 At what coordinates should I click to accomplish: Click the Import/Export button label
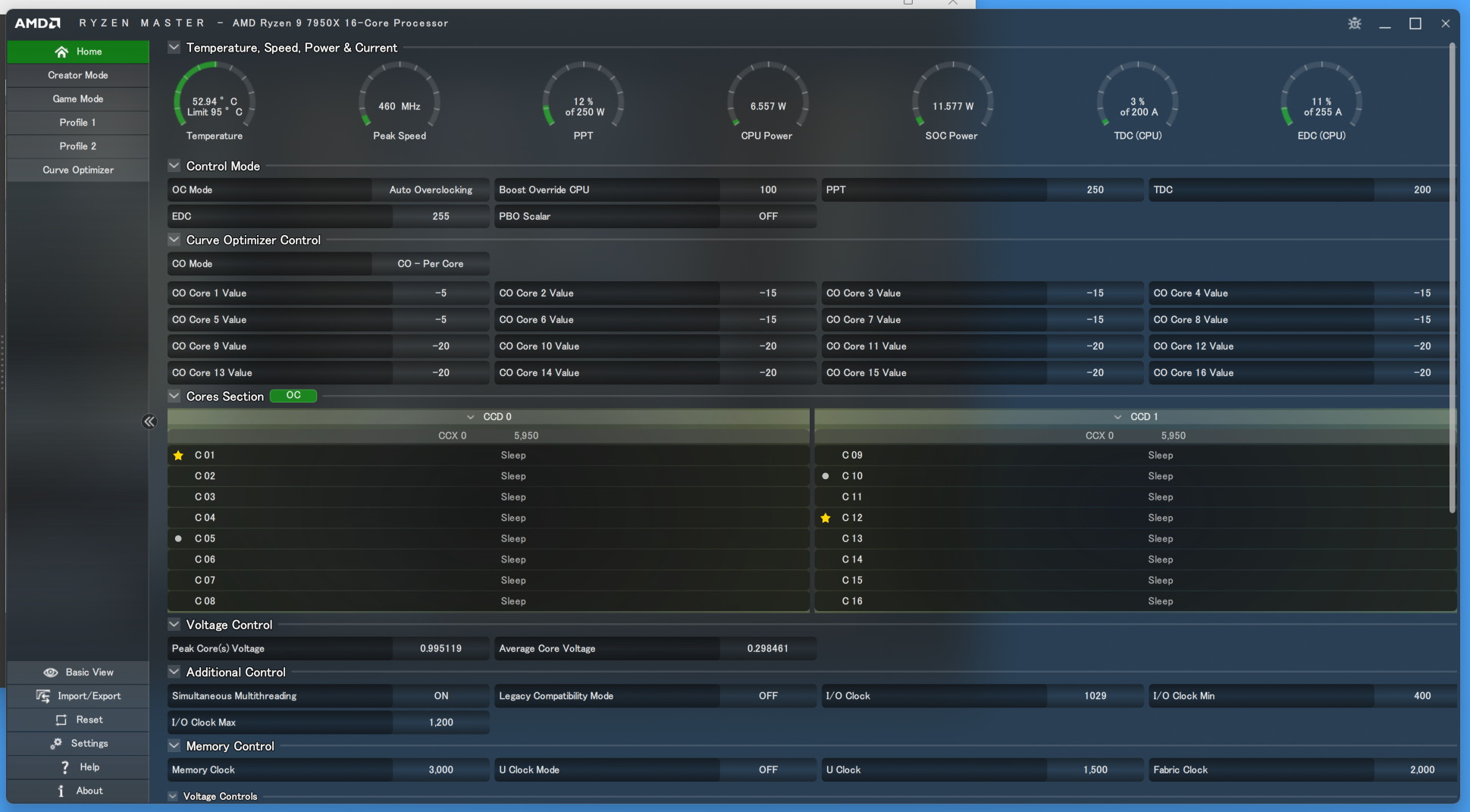89,696
